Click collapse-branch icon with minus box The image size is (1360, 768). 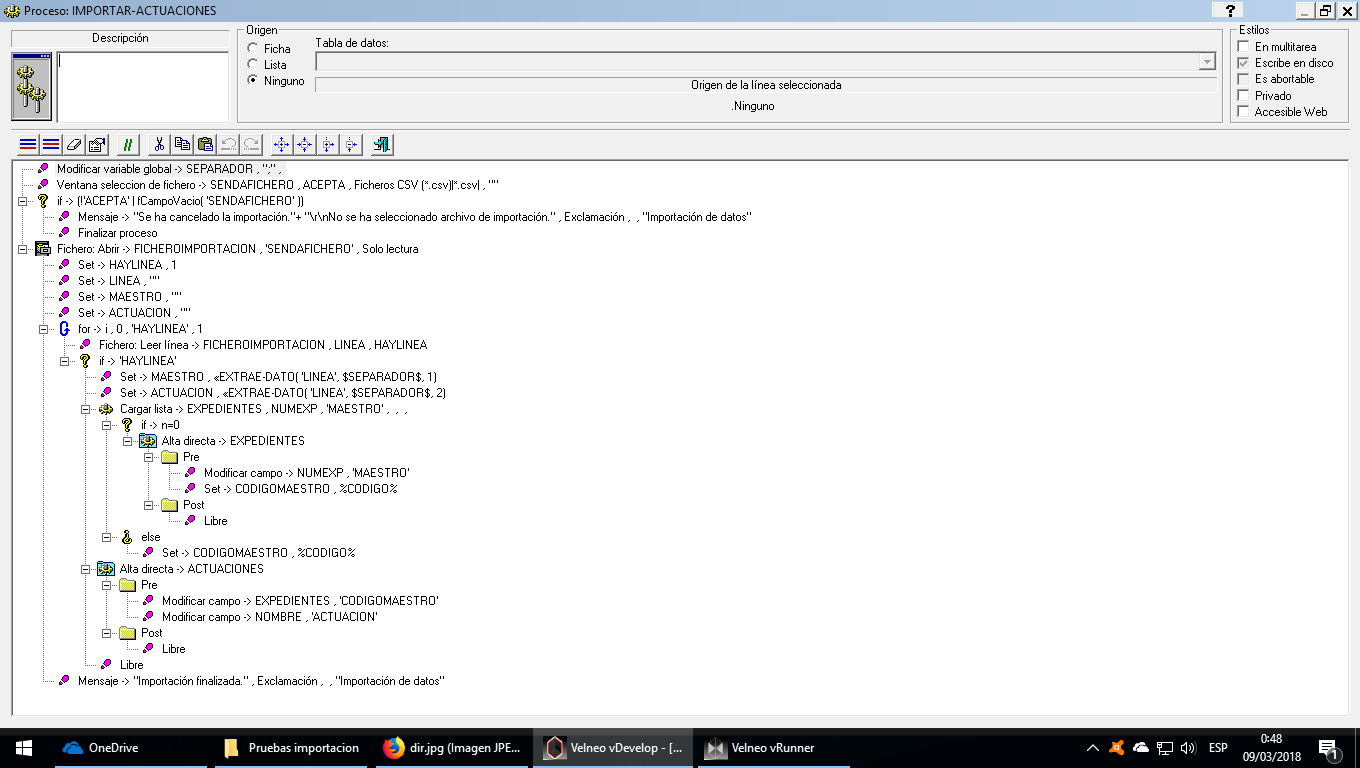pos(350,145)
